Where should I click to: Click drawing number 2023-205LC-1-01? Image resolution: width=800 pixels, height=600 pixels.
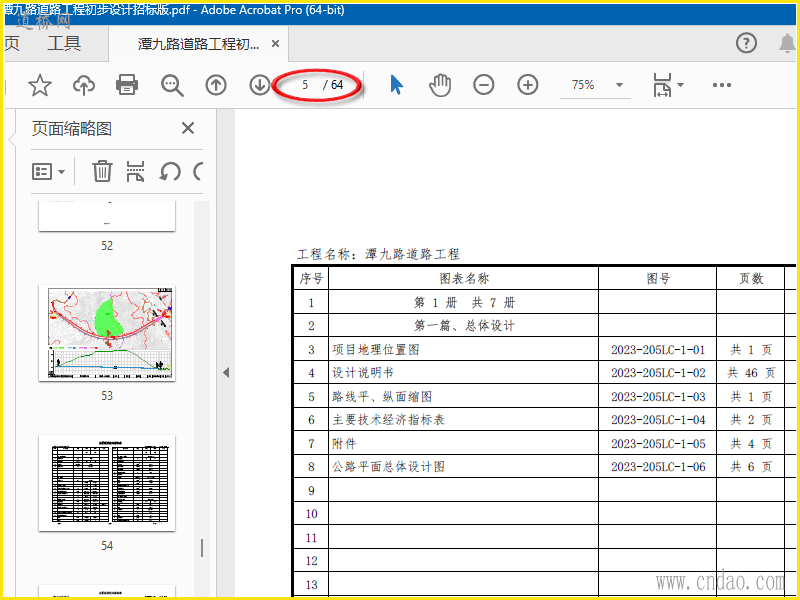point(658,350)
